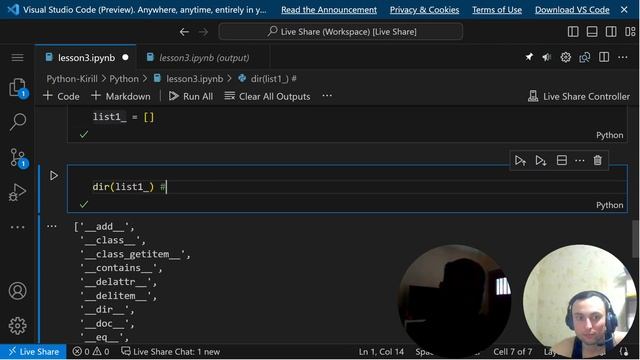Click Cell 7 of 7 status entry
This screenshot has width=640, height=360.
513,351
